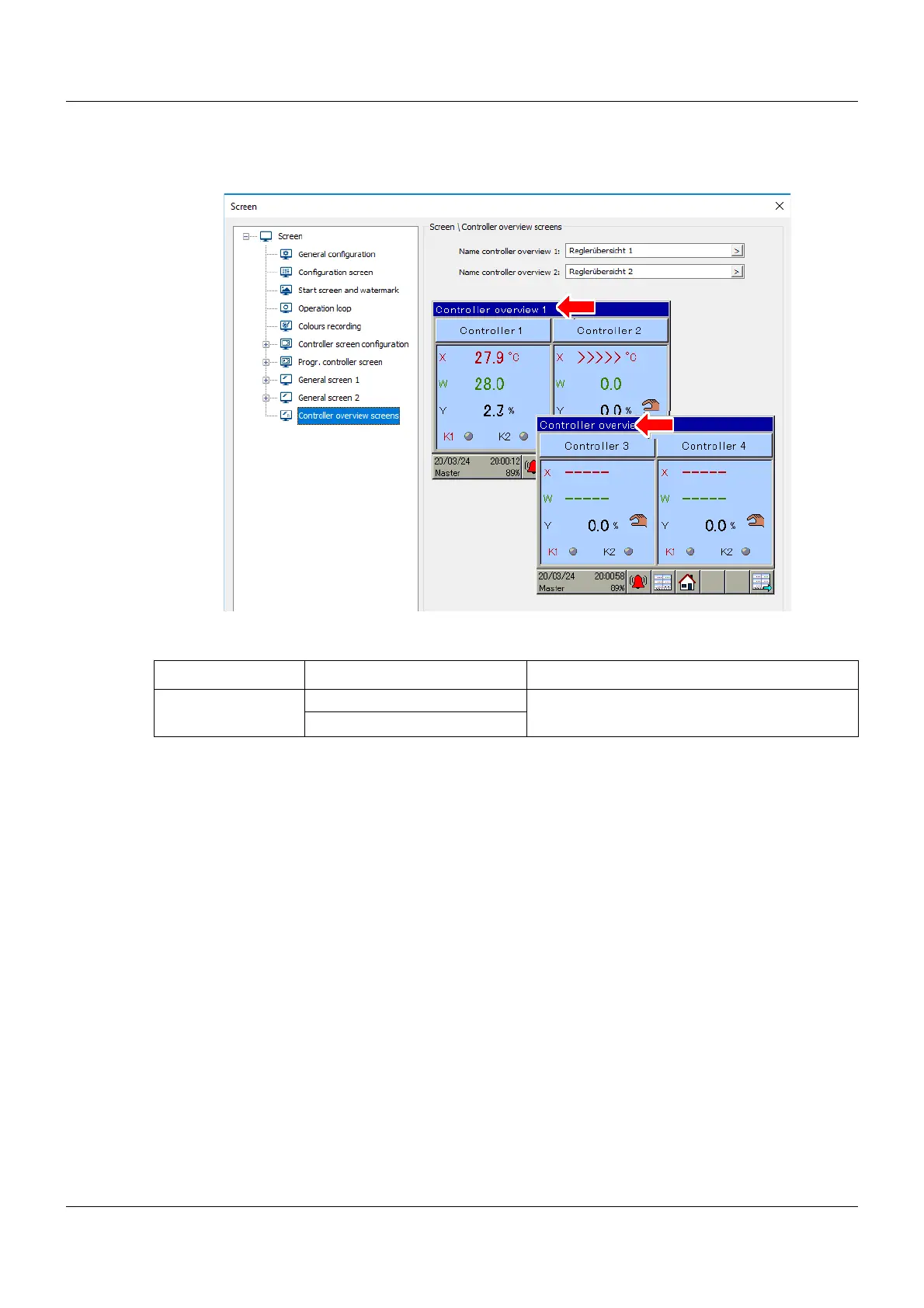
Task: Expand Controller screen configuration node
Action: click(x=266, y=344)
